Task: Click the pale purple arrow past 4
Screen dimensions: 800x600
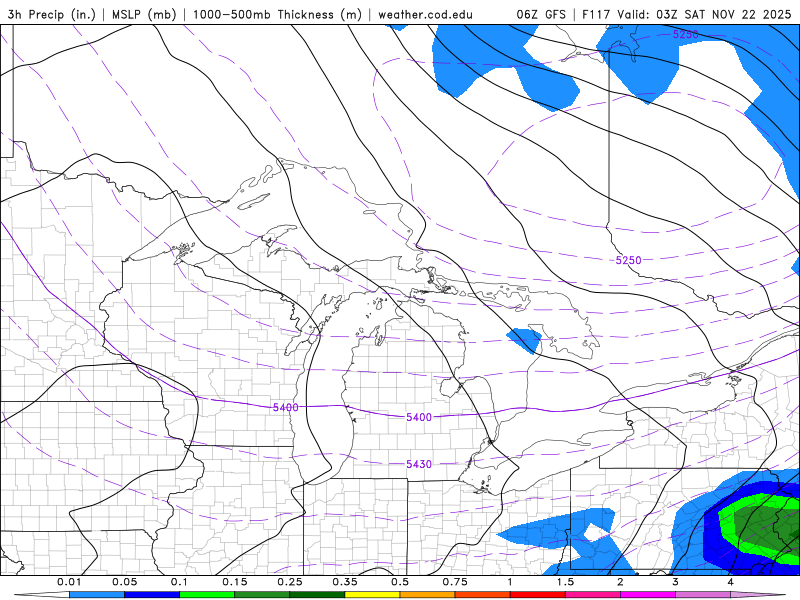Action: (x=758, y=595)
